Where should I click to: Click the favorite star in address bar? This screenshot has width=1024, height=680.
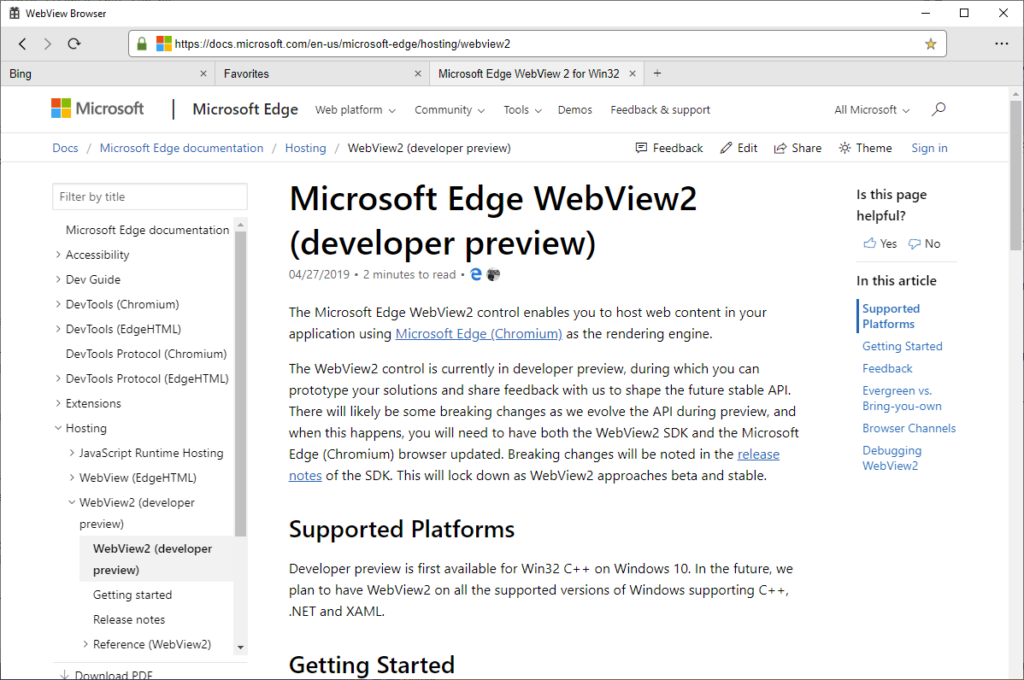931,44
